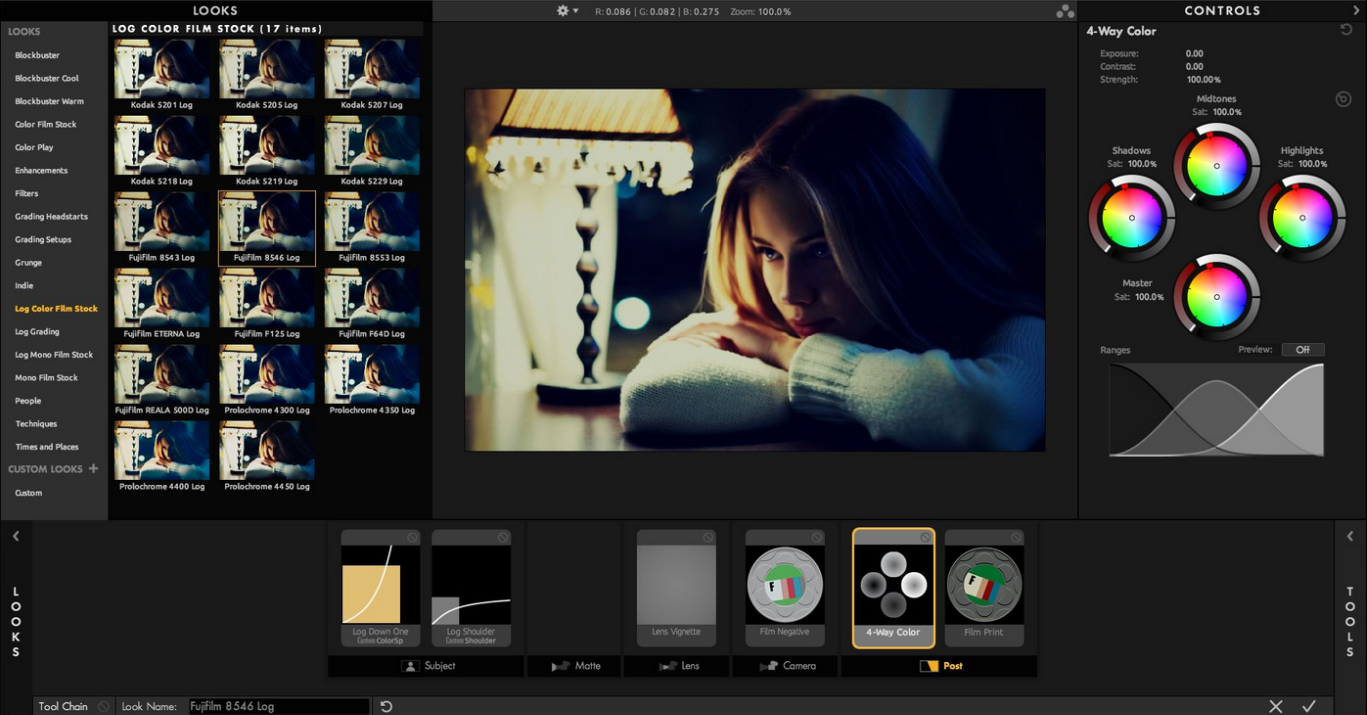Select the Log Down One tool card
This screenshot has height=715, width=1367.
(380, 588)
